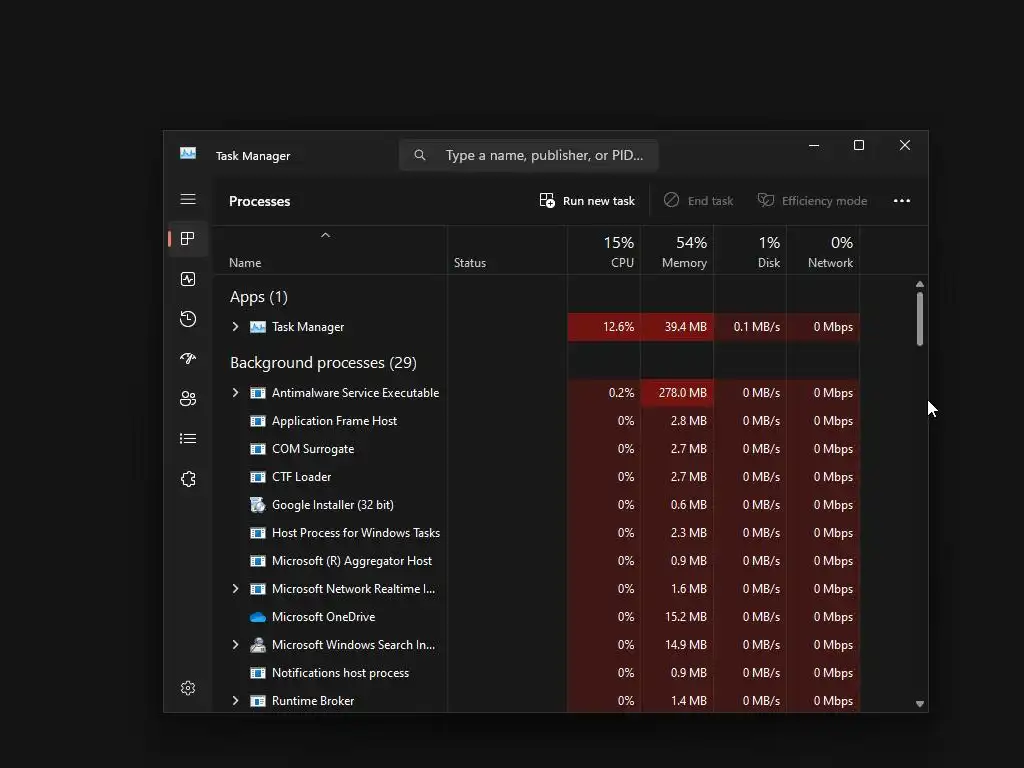Click the 12.6% CPU cell
This screenshot has width=1024, height=768.
click(603, 327)
